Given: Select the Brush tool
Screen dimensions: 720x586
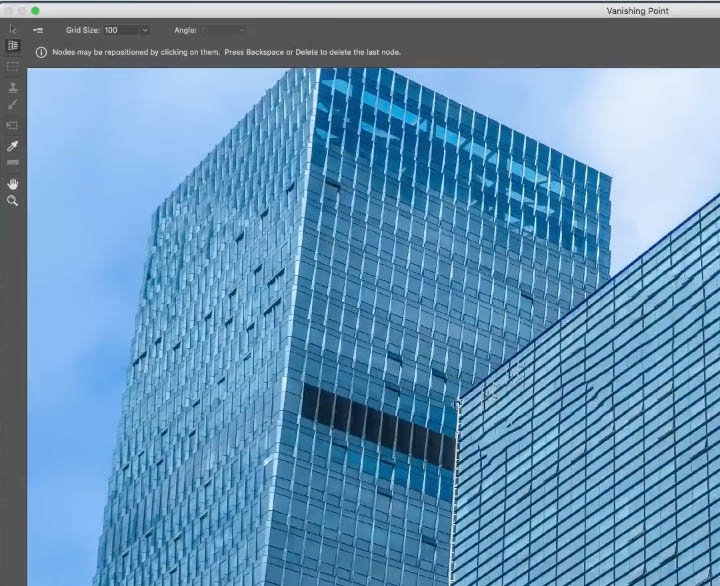Looking at the screenshot, I should coord(12,105).
